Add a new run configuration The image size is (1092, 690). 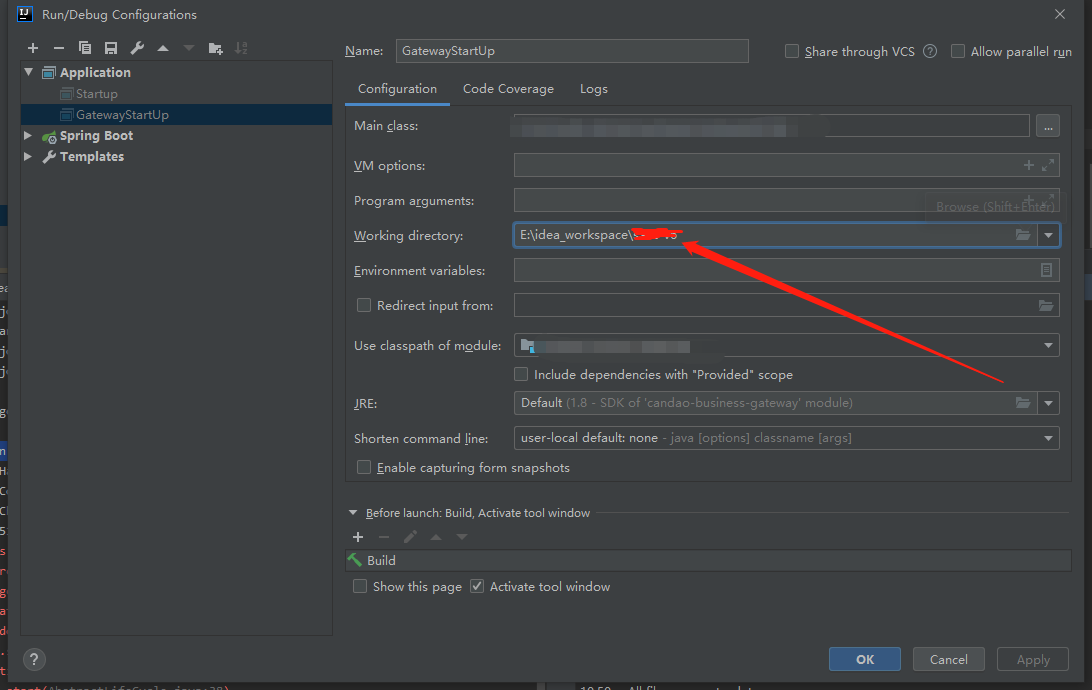32,47
